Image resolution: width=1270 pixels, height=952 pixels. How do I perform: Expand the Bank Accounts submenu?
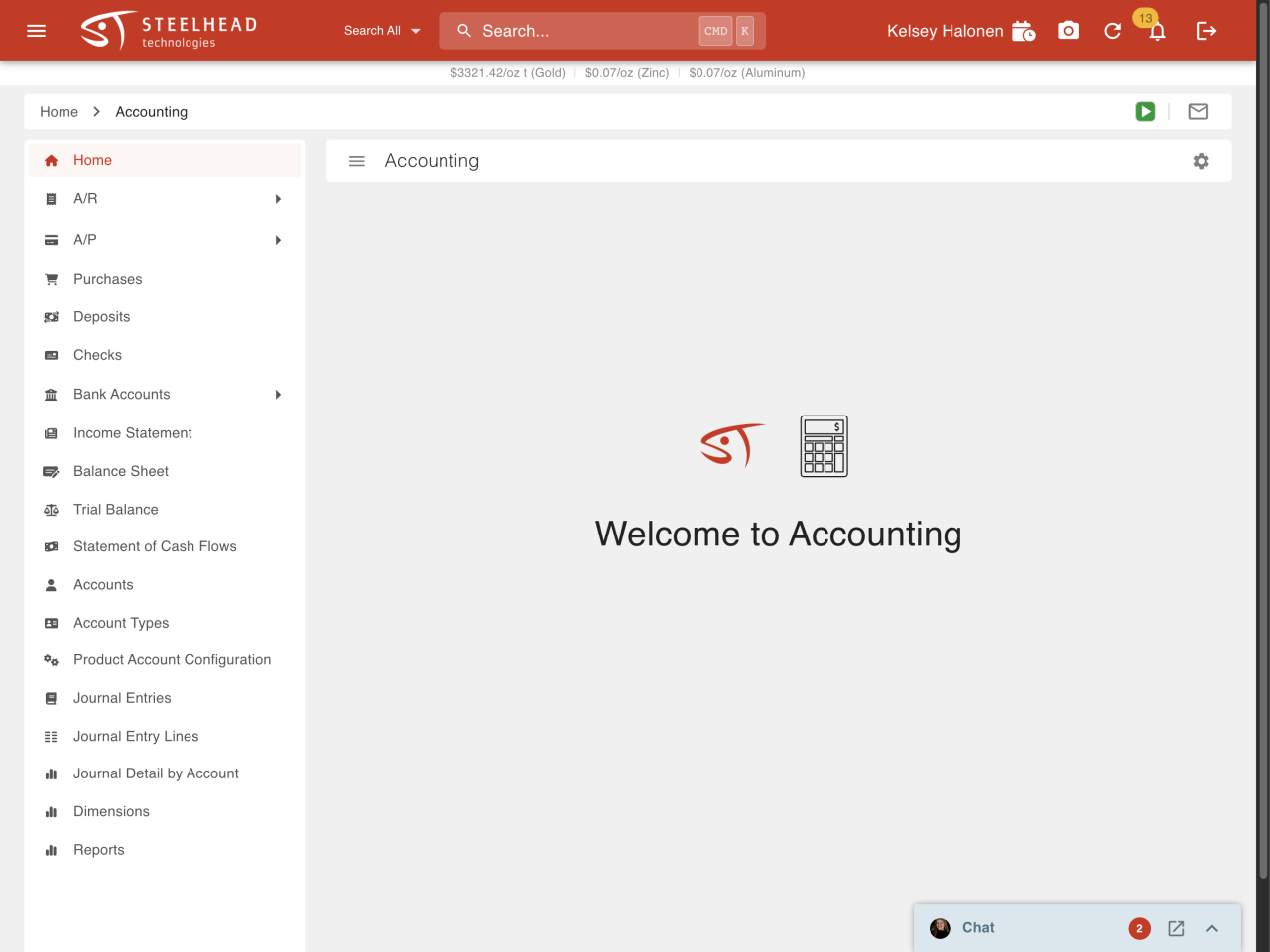point(278,395)
